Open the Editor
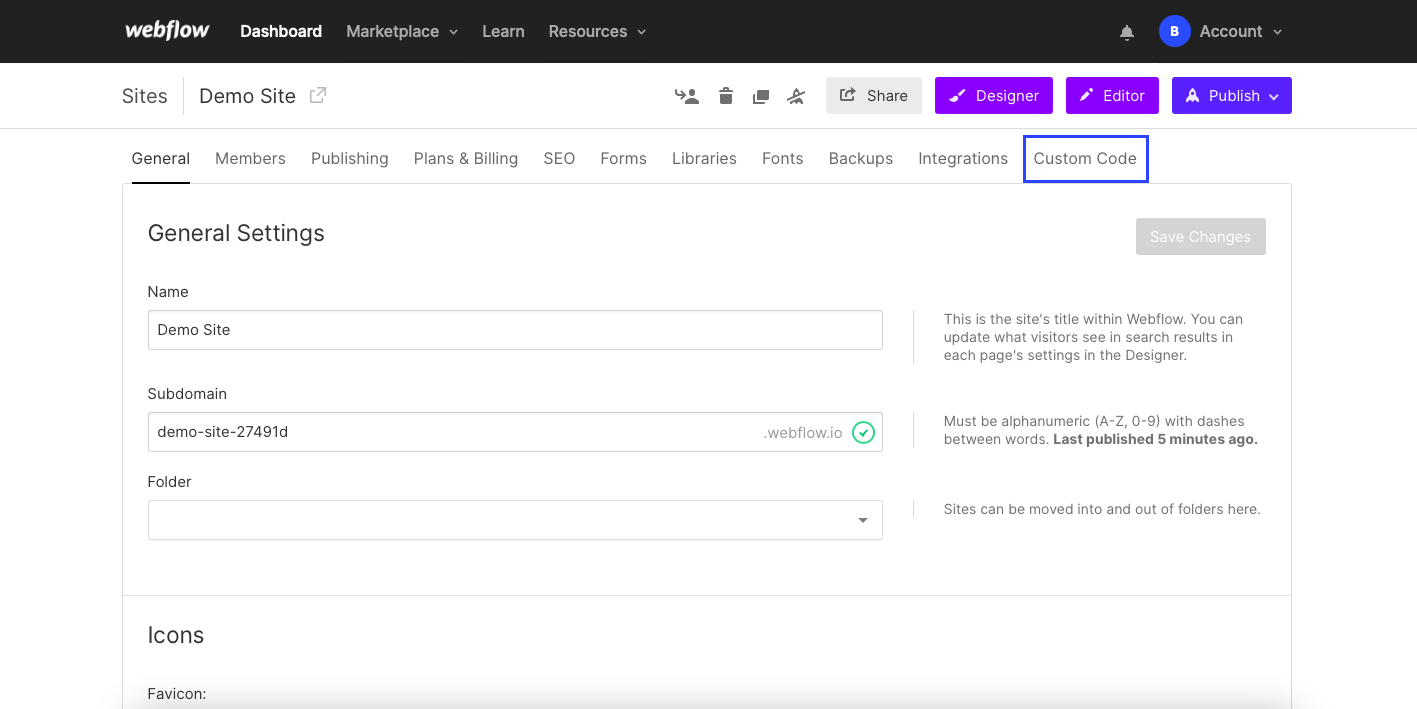1417x709 pixels. [1112, 95]
